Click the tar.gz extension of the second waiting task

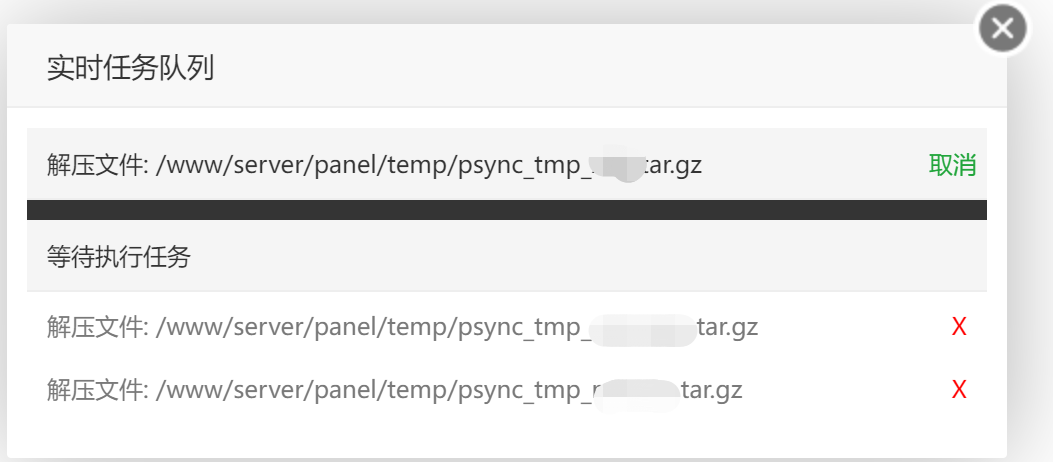[712, 389]
